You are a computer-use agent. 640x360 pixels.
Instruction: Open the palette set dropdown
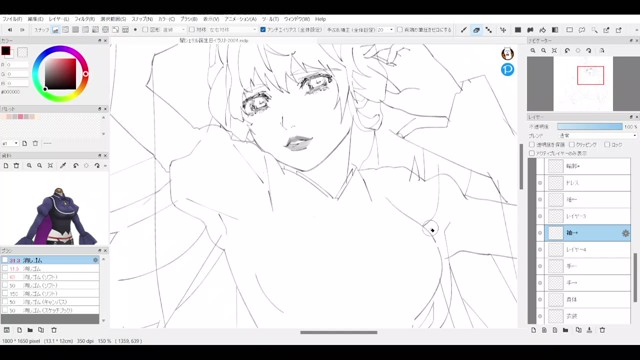click(10, 143)
